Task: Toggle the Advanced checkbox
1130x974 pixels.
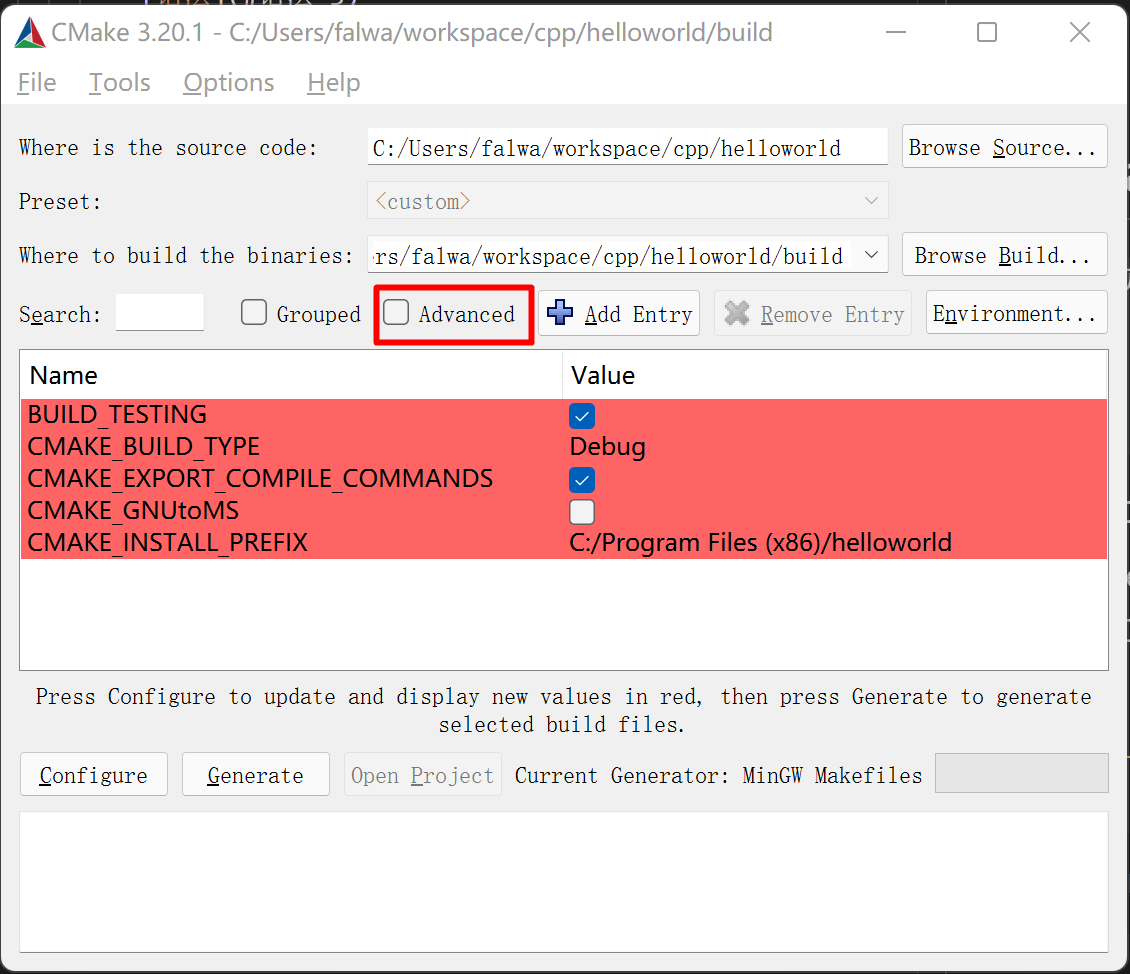Action: point(397,313)
